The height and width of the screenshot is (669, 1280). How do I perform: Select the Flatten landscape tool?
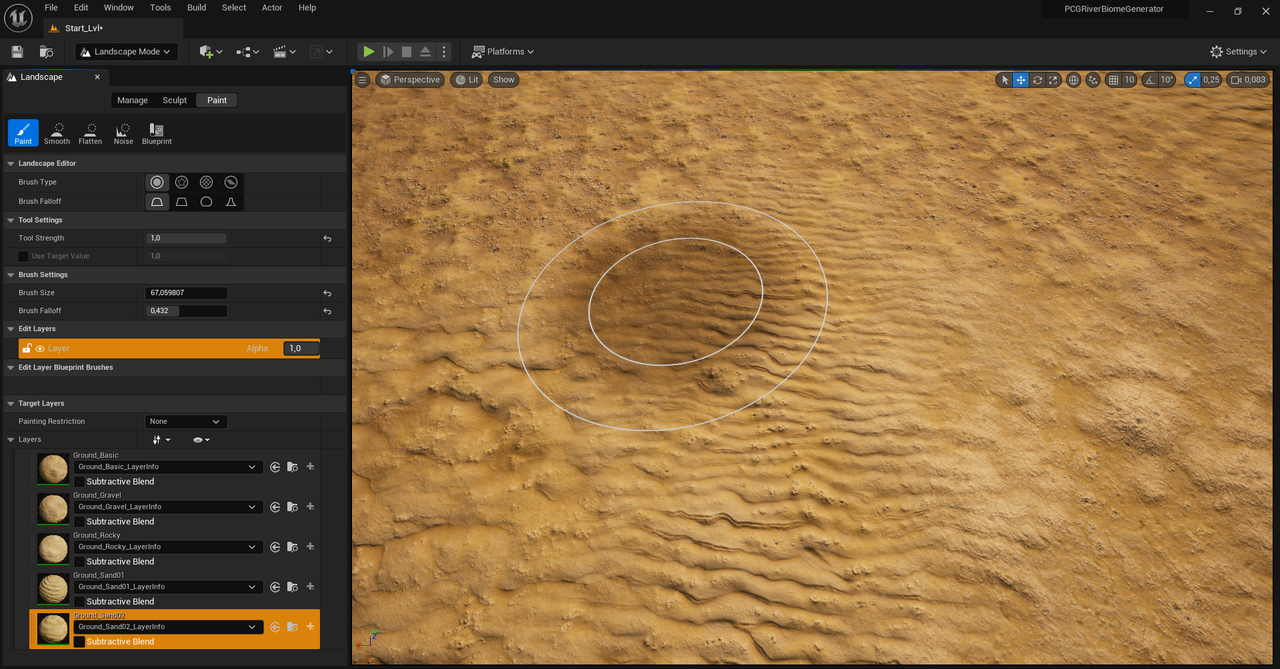90,133
